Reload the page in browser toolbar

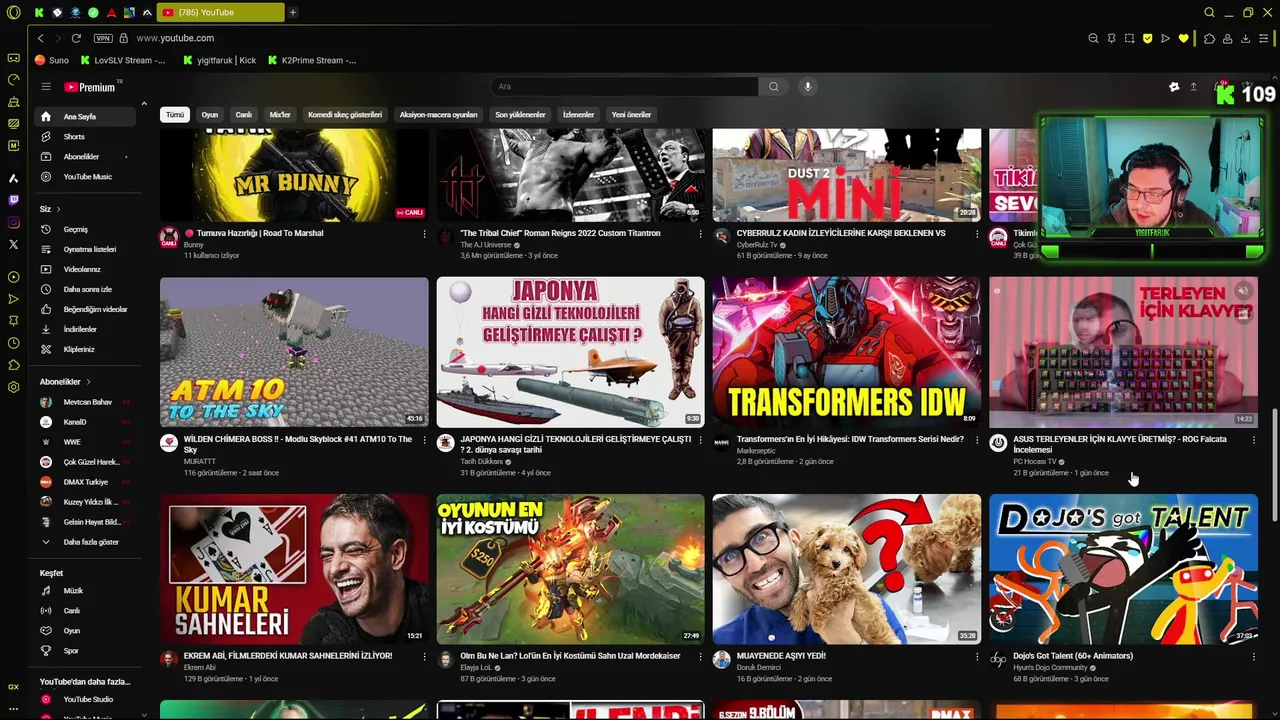tap(76, 38)
